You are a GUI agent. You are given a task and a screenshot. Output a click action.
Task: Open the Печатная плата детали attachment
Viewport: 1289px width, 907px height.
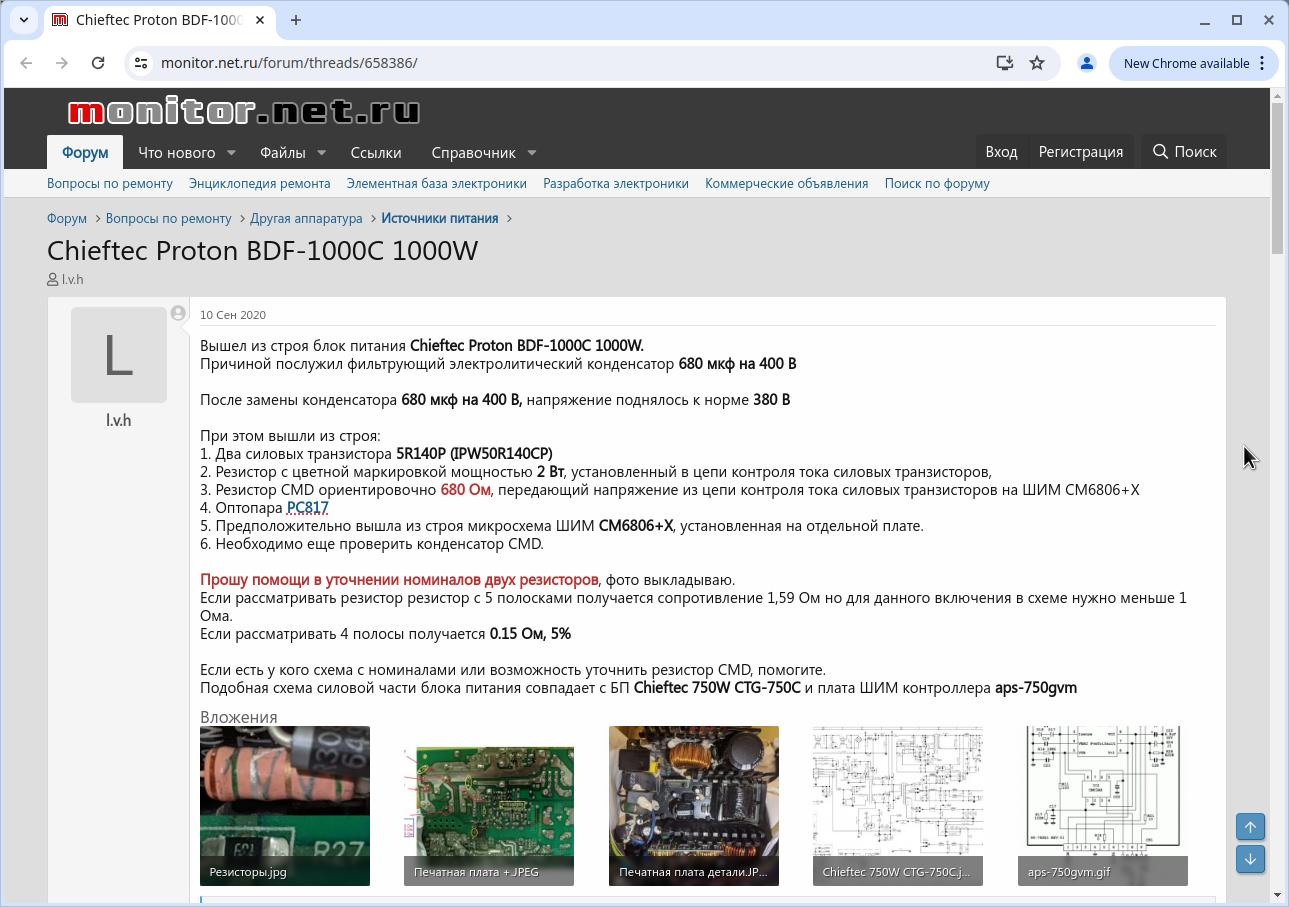click(694, 806)
